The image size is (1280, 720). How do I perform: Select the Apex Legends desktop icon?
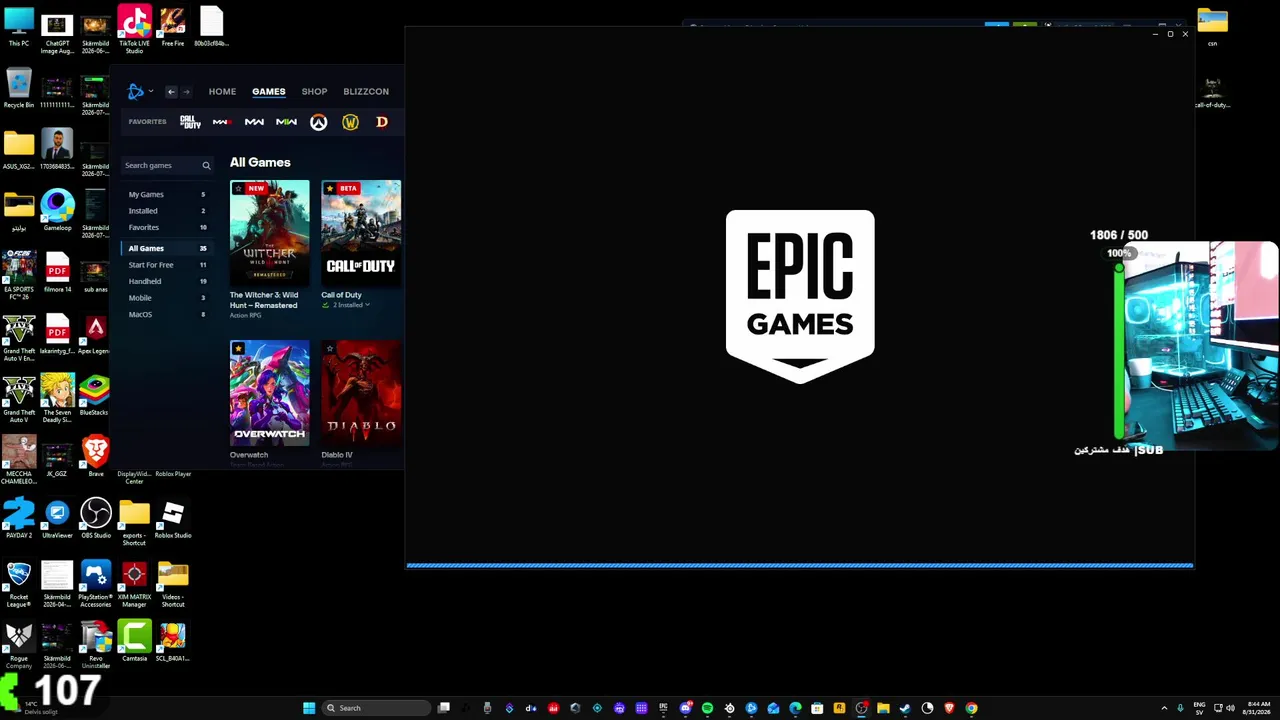tap(95, 333)
